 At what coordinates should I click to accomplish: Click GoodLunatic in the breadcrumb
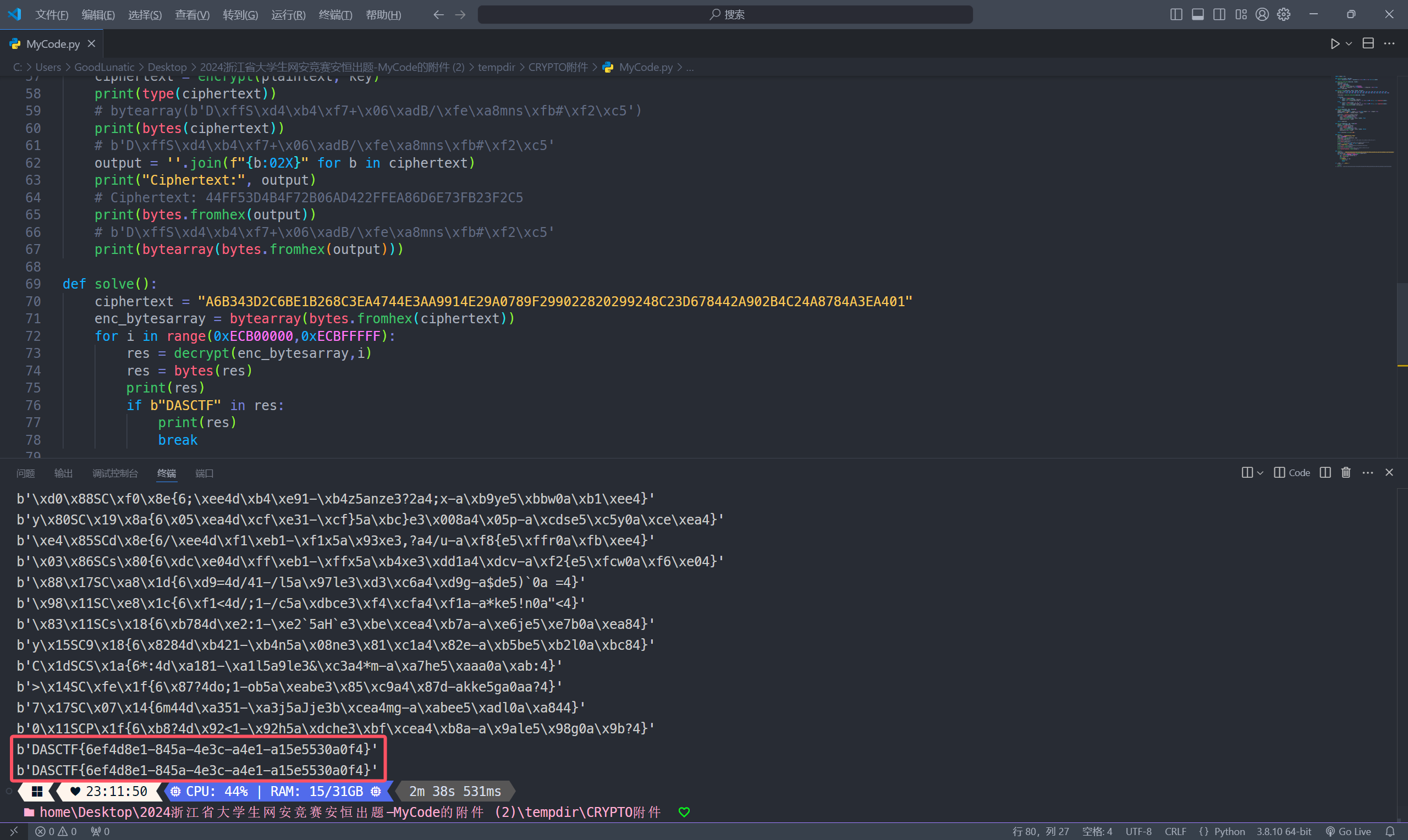tap(104, 67)
